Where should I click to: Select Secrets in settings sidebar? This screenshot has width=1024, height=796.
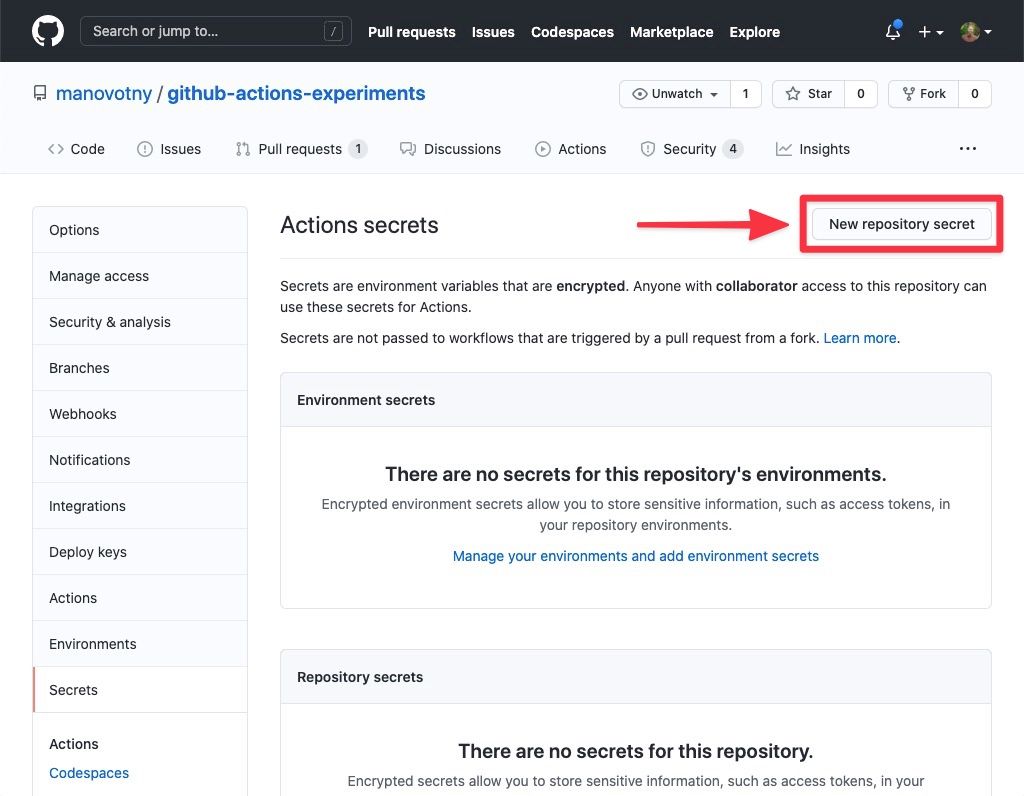[140, 690]
